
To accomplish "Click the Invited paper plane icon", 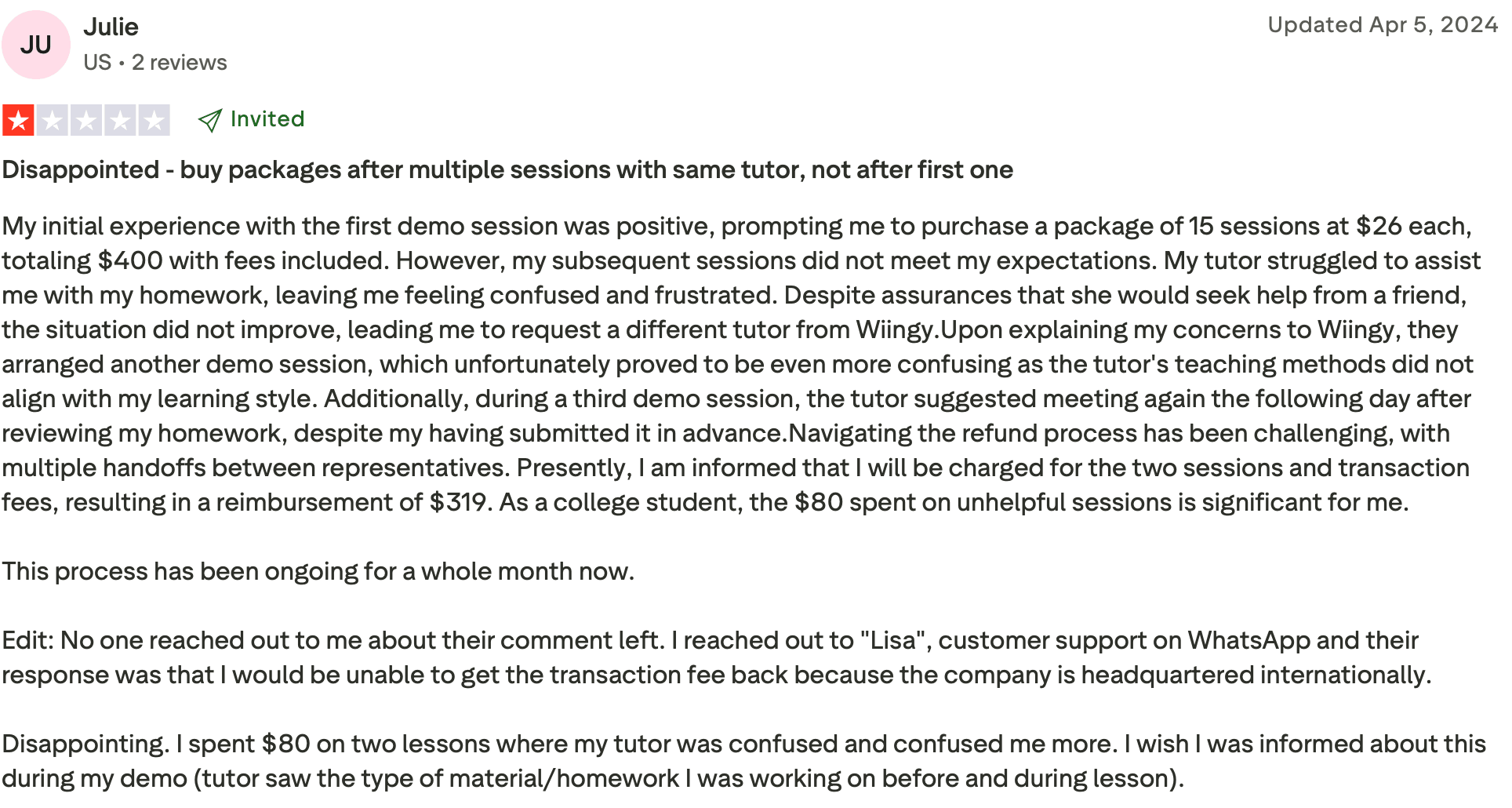I will pyautogui.click(x=210, y=120).
